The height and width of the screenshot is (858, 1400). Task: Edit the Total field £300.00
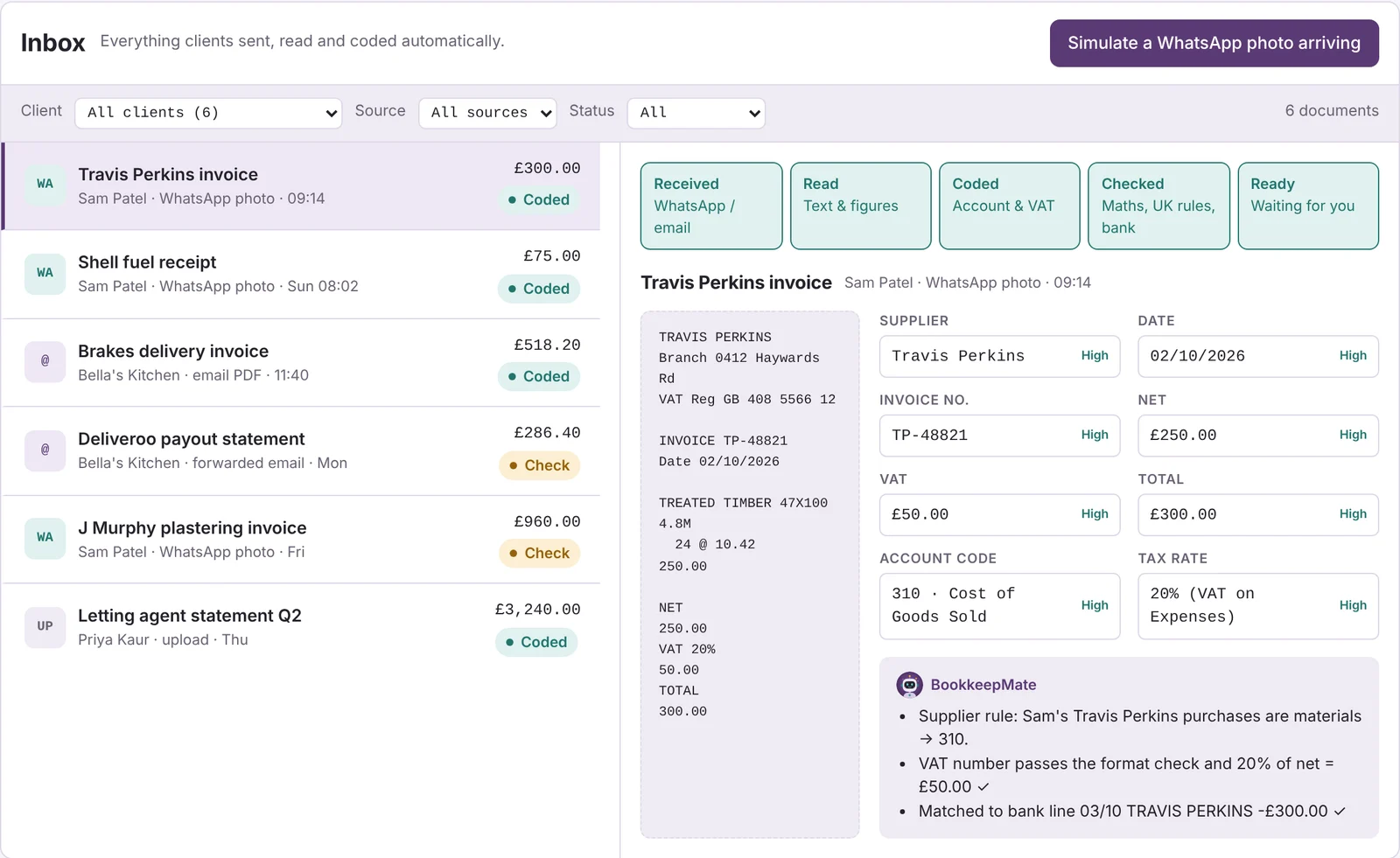tap(1258, 514)
